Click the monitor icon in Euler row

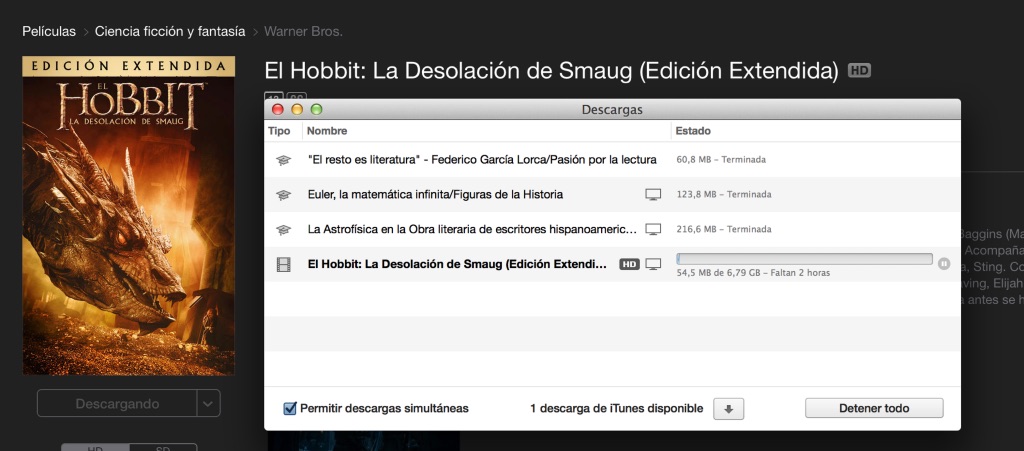653,194
